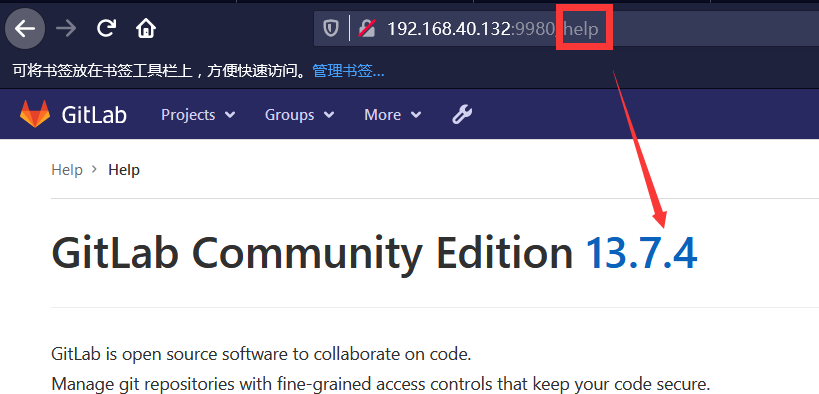Image resolution: width=819 pixels, height=394 pixels.
Task: Expand the More dropdown menu
Action: tap(392, 114)
